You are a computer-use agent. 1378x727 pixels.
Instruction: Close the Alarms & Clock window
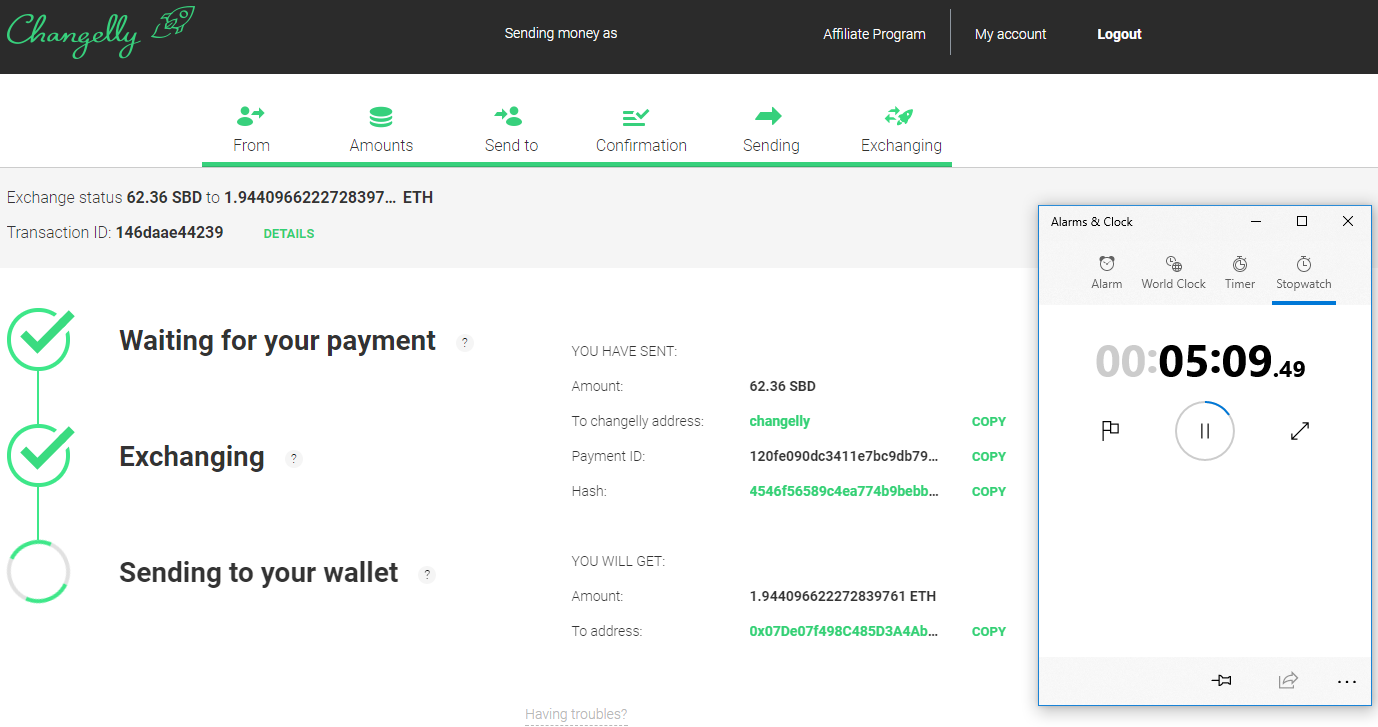pos(1348,221)
